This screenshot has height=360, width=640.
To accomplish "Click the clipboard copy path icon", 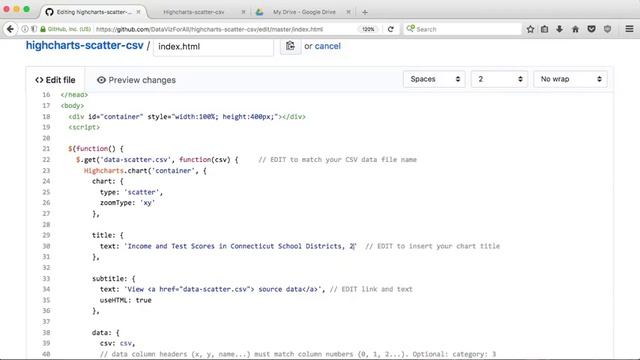I will [x=290, y=46].
